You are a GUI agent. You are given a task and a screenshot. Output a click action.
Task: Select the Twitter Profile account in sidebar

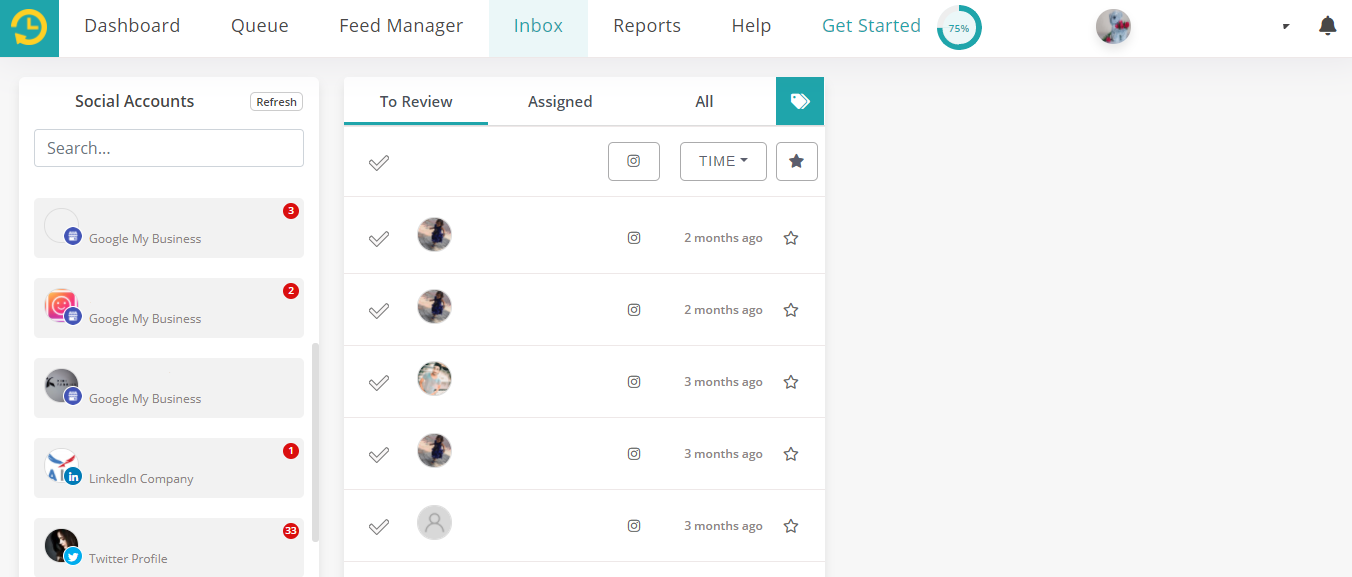[x=168, y=548]
